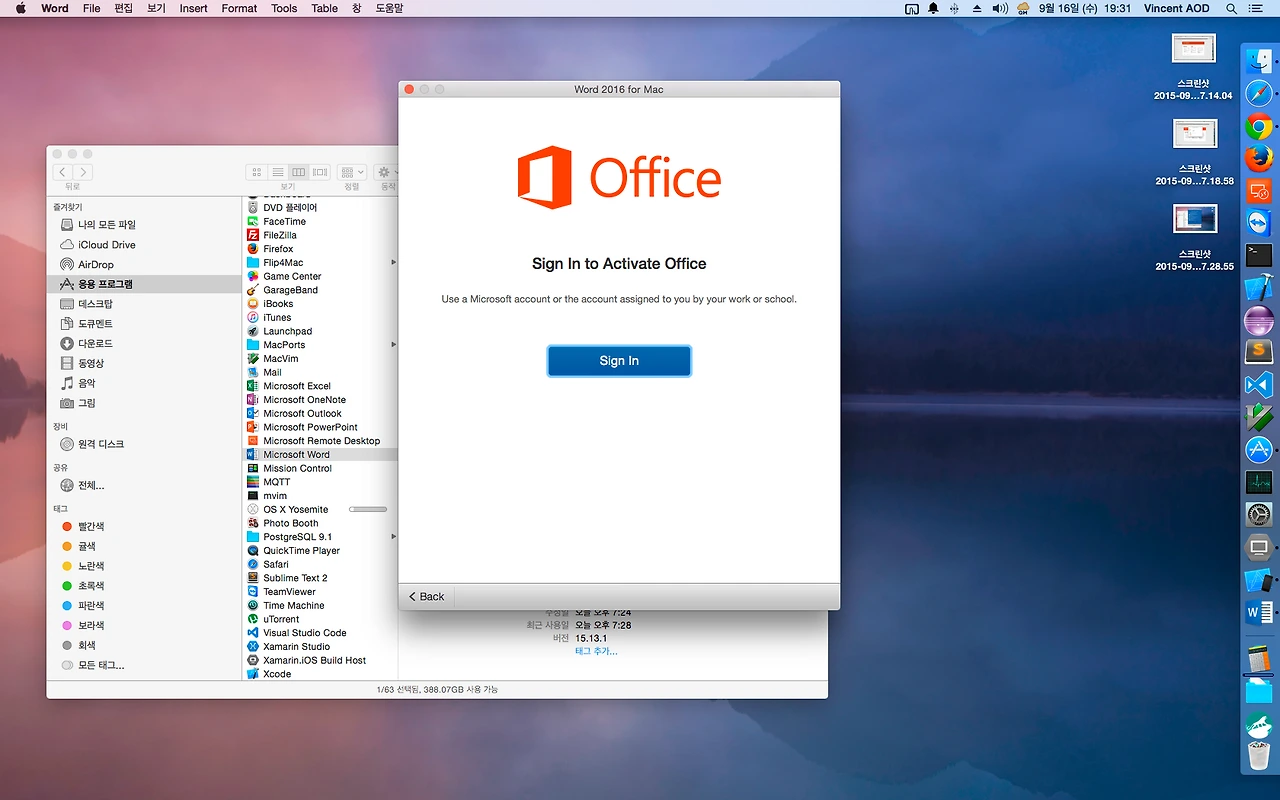Go back in the Finder window

[x=62, y=172]
